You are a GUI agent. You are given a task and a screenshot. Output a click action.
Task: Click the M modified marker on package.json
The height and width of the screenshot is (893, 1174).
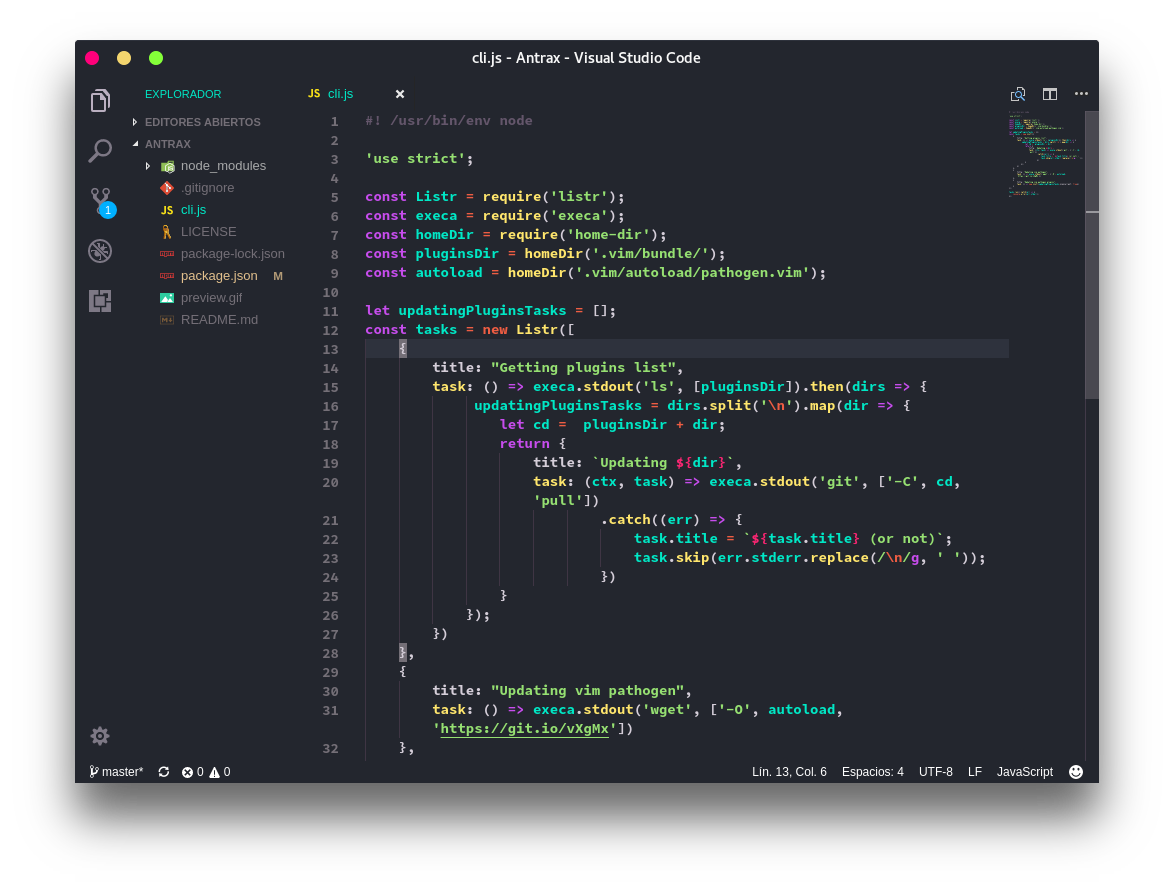click(x=278, y=276)
